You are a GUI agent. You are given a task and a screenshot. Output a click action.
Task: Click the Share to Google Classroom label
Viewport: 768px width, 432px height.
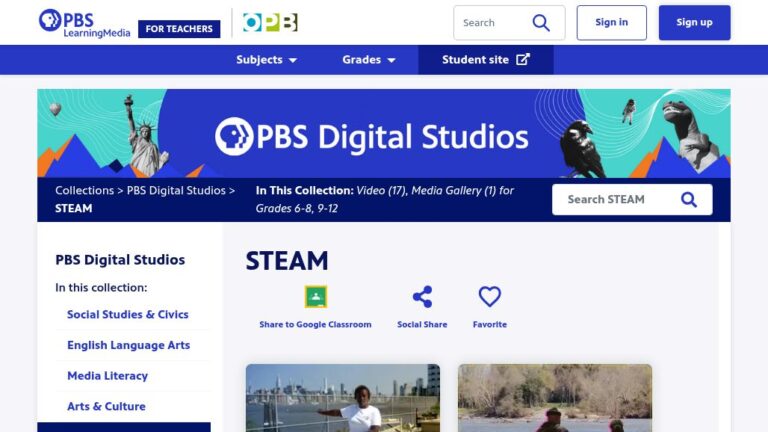315,324
